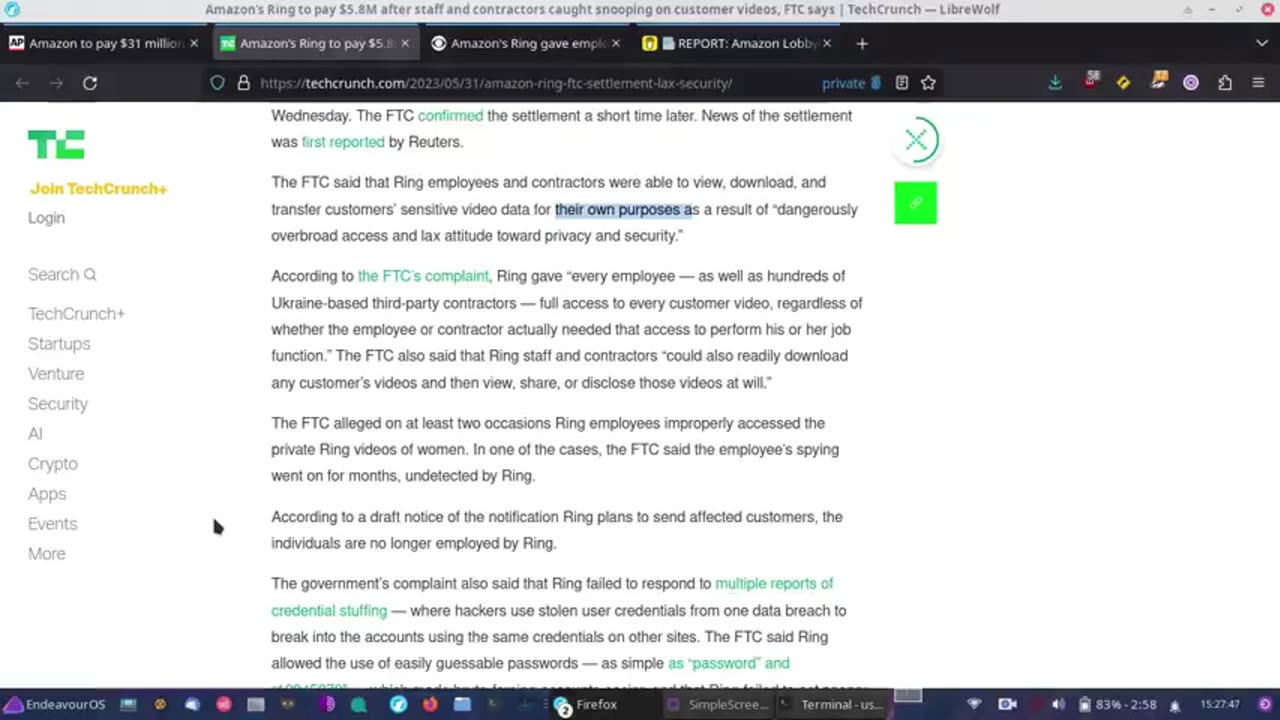Image resolution: width=1280 pixels, height=720 pixels.
Task: Open TechCrunch+ in the sidebar
Action: pos(76,313)
